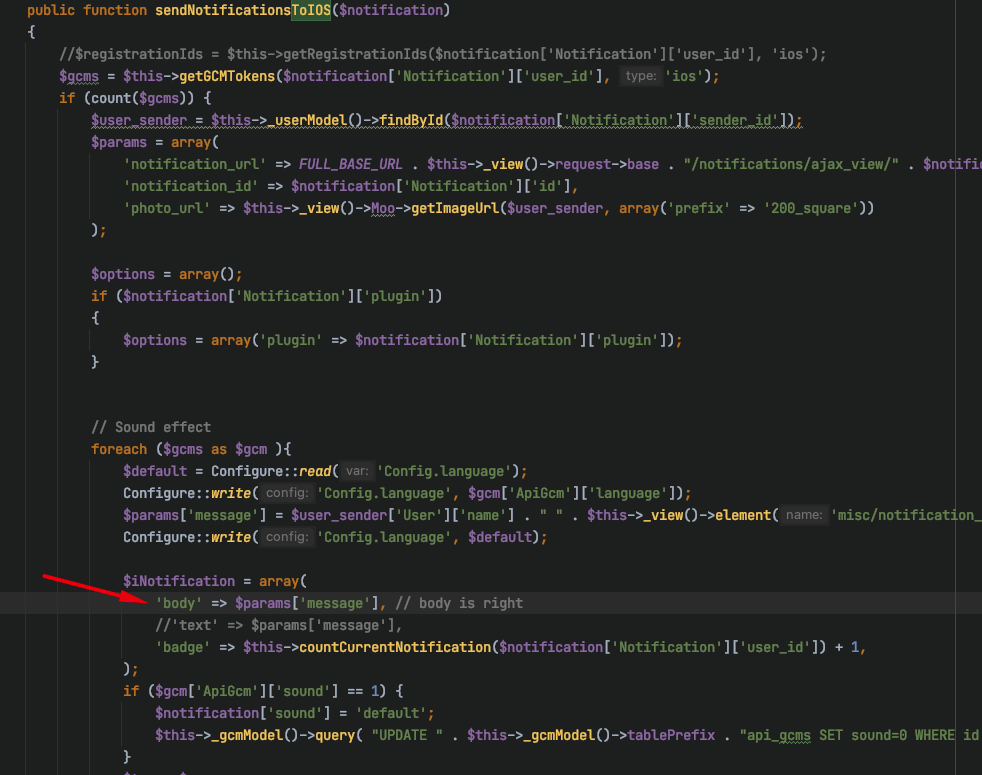Click the 'body' array key

[x=179, y=603]
